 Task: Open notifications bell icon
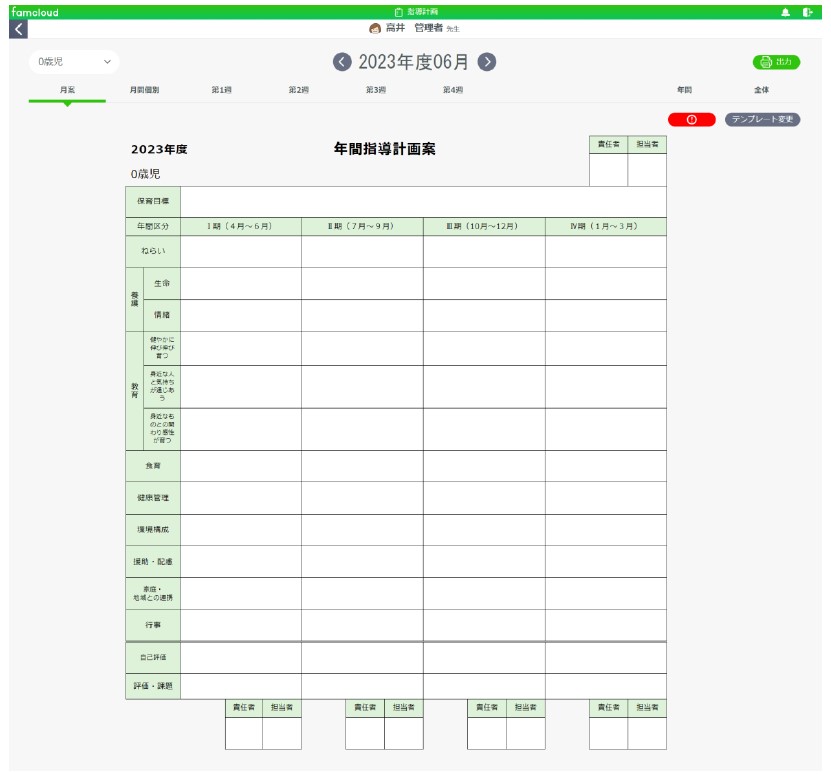click(785, 12)
